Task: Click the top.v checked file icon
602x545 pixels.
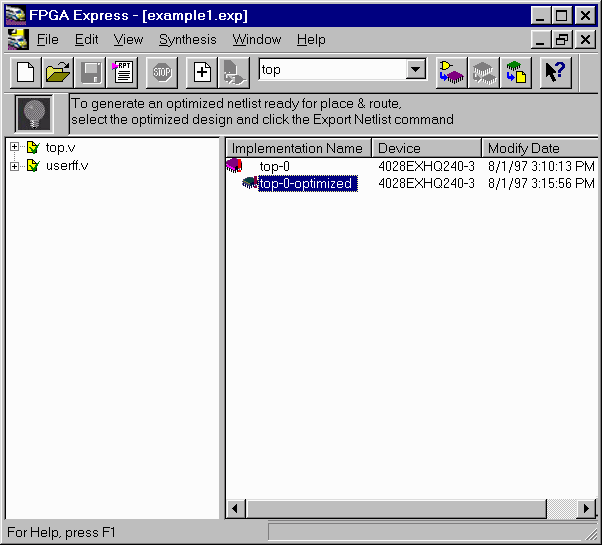Action: 33,147
